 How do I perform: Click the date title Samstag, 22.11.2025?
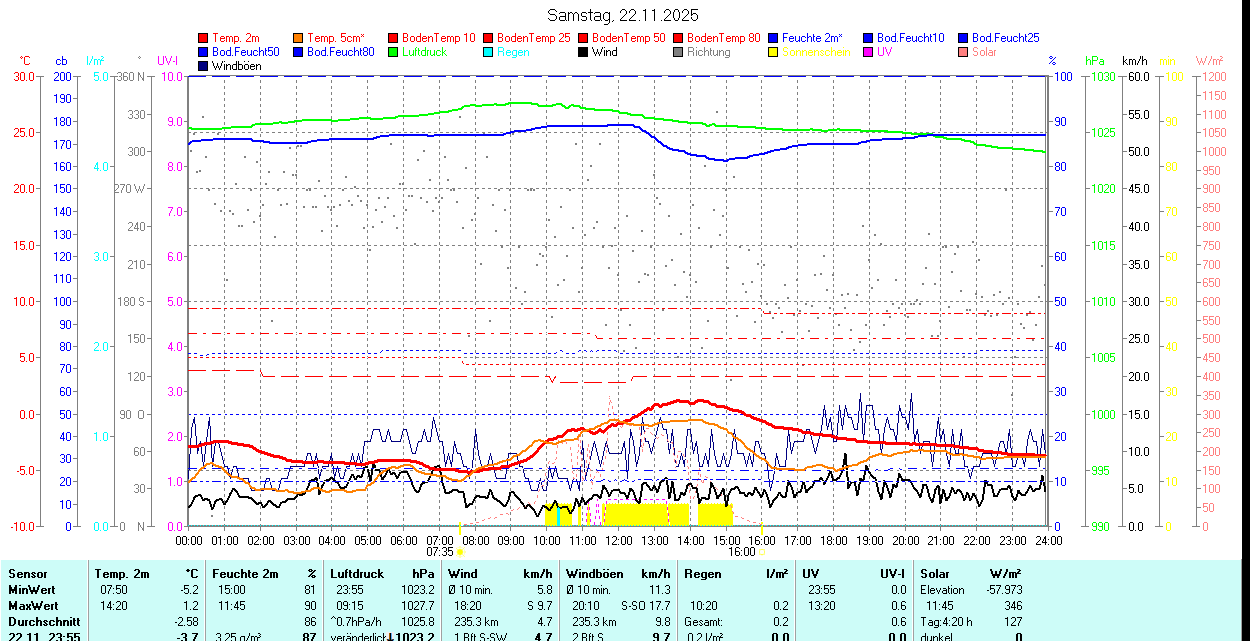(x=623, y=15)
